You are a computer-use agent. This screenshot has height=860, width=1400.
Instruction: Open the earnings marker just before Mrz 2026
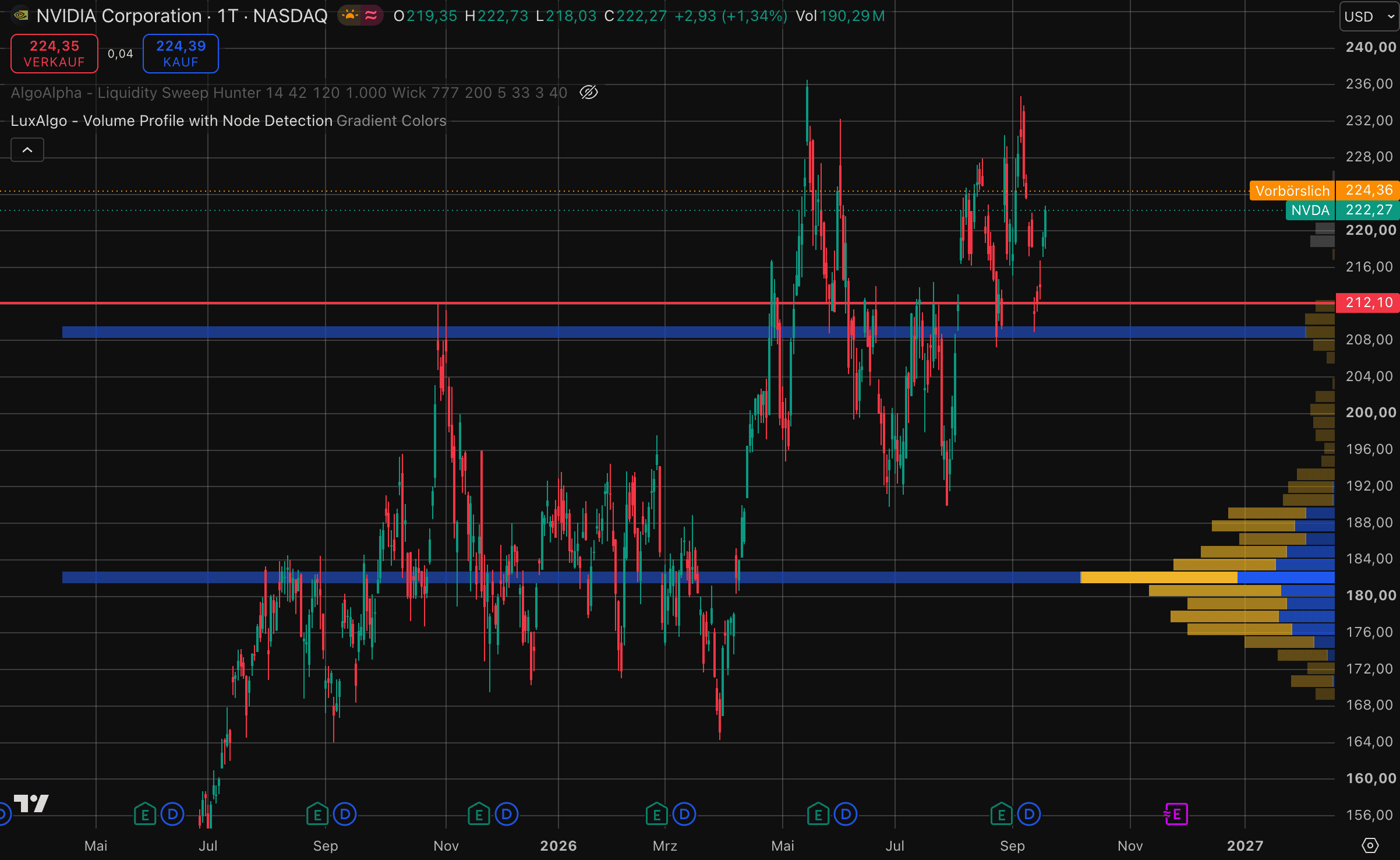[x=657, y=814]
